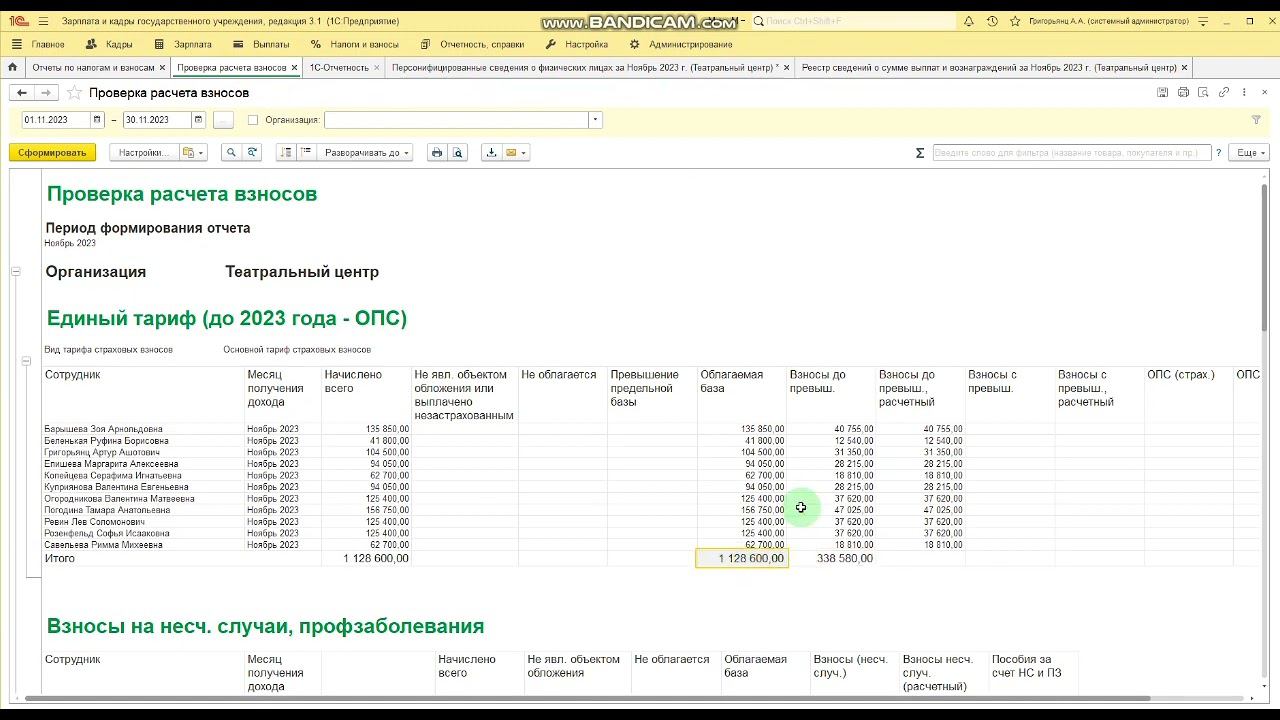This screenshot has height=720, width=1280.
Task: Click the sum sigma icon
Action: (x=920, y=153)
